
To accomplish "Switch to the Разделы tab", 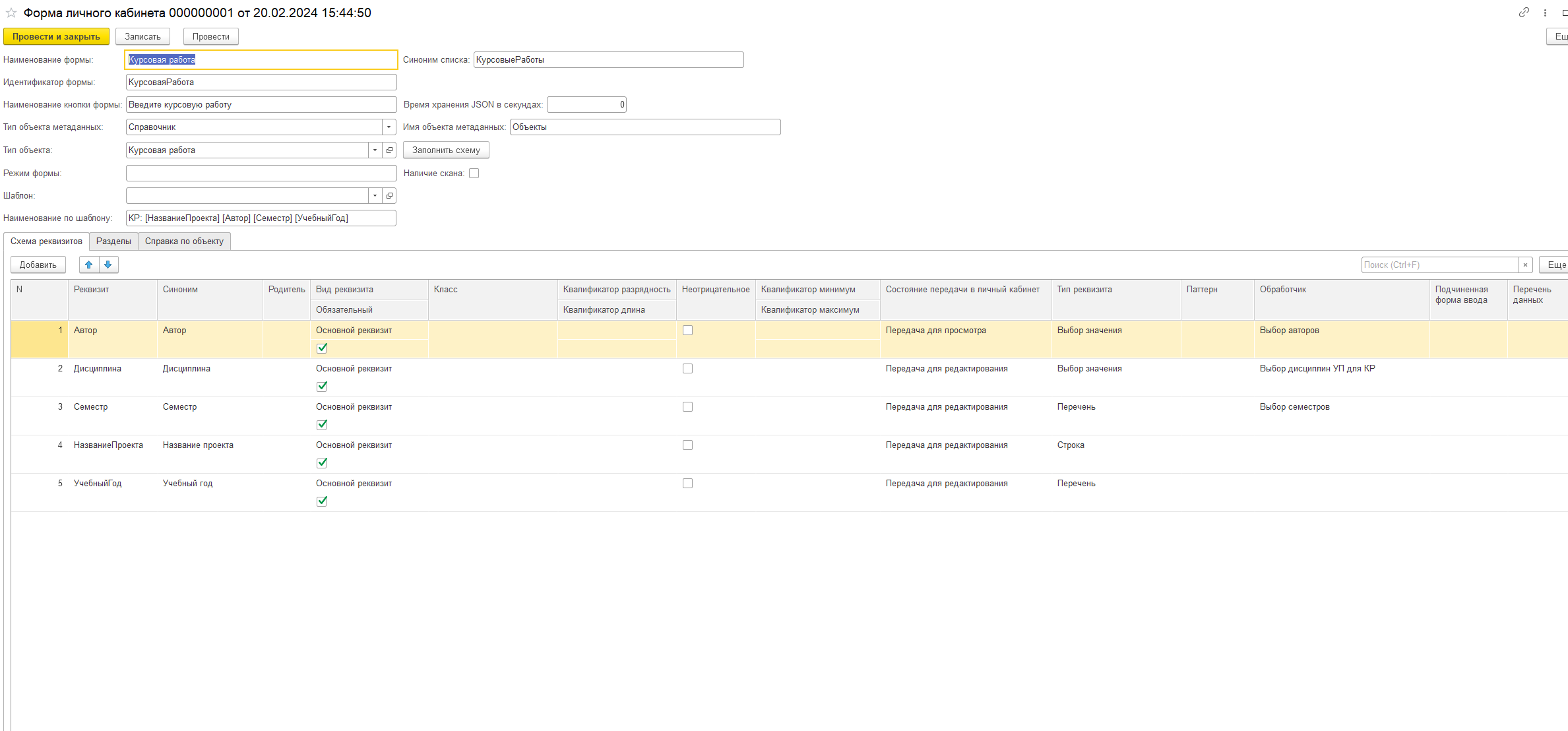I will tap(113, 241).
